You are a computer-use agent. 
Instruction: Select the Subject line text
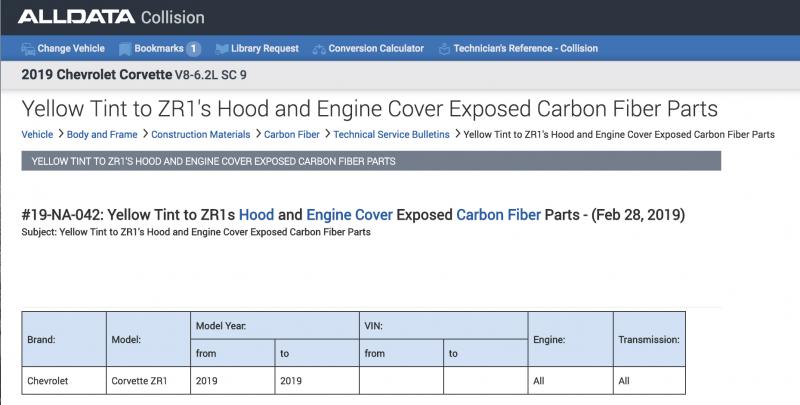click(196, 232)
